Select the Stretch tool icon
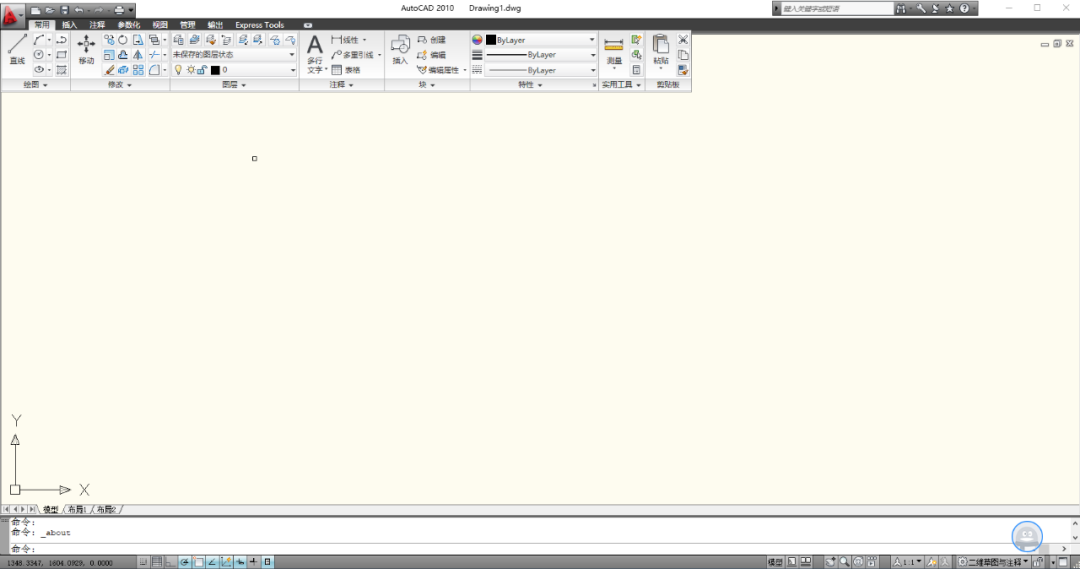The image size is (1080, 569). coord(138,39)
